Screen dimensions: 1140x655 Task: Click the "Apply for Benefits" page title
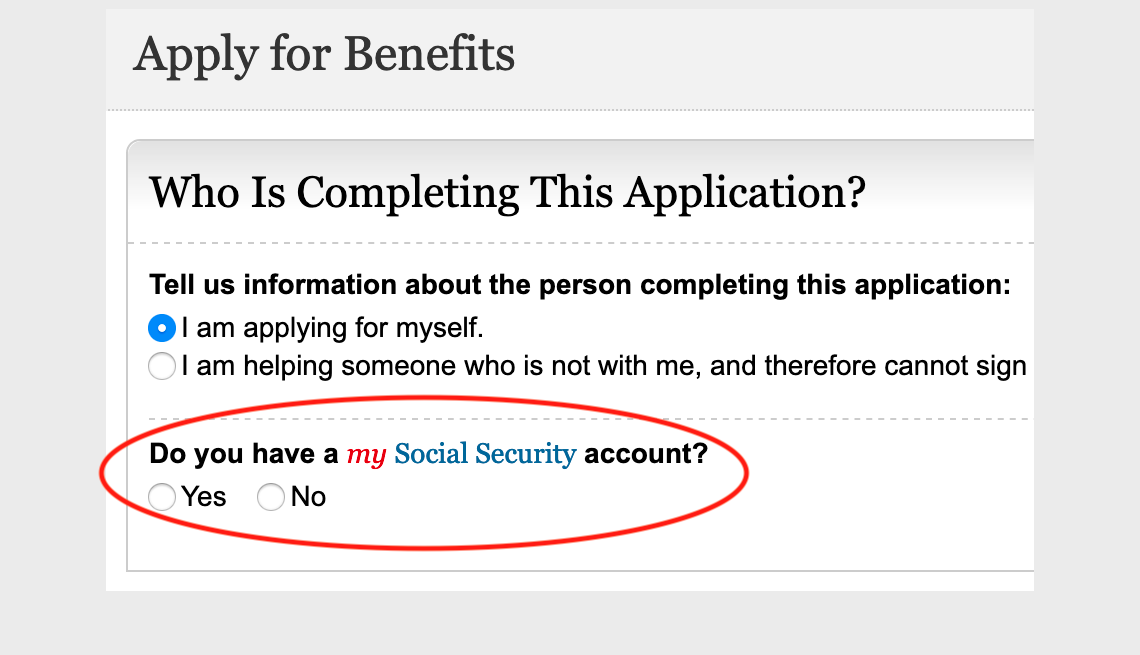[326, 56]
